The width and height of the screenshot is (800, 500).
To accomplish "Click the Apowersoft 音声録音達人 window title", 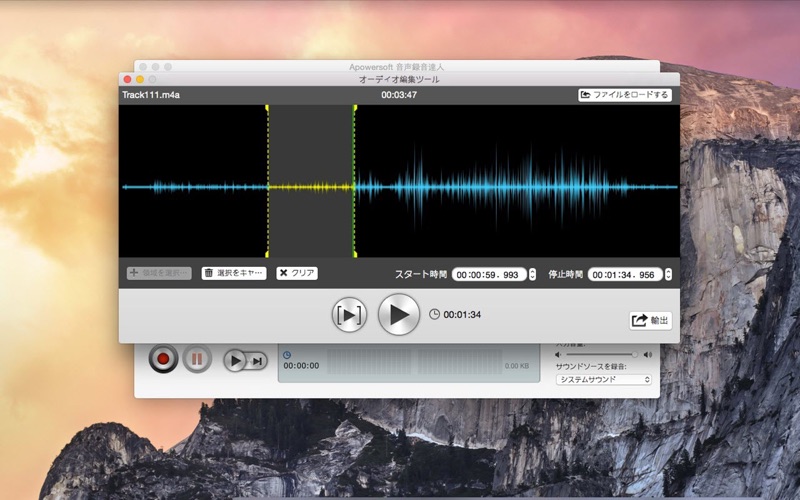I will pos(396,67).
